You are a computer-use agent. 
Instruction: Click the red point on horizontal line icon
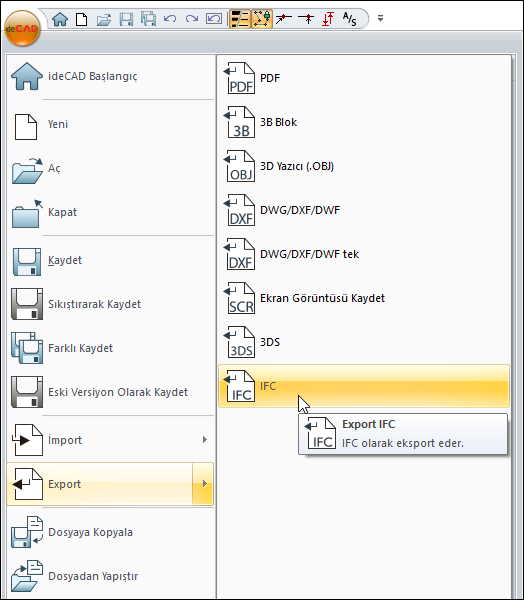[306, 19]
